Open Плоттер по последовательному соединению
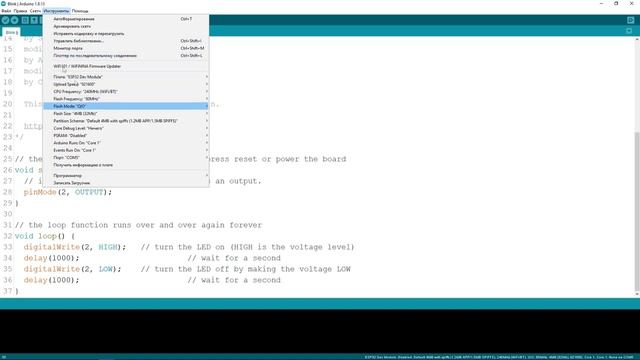 [x=126, y=56]
